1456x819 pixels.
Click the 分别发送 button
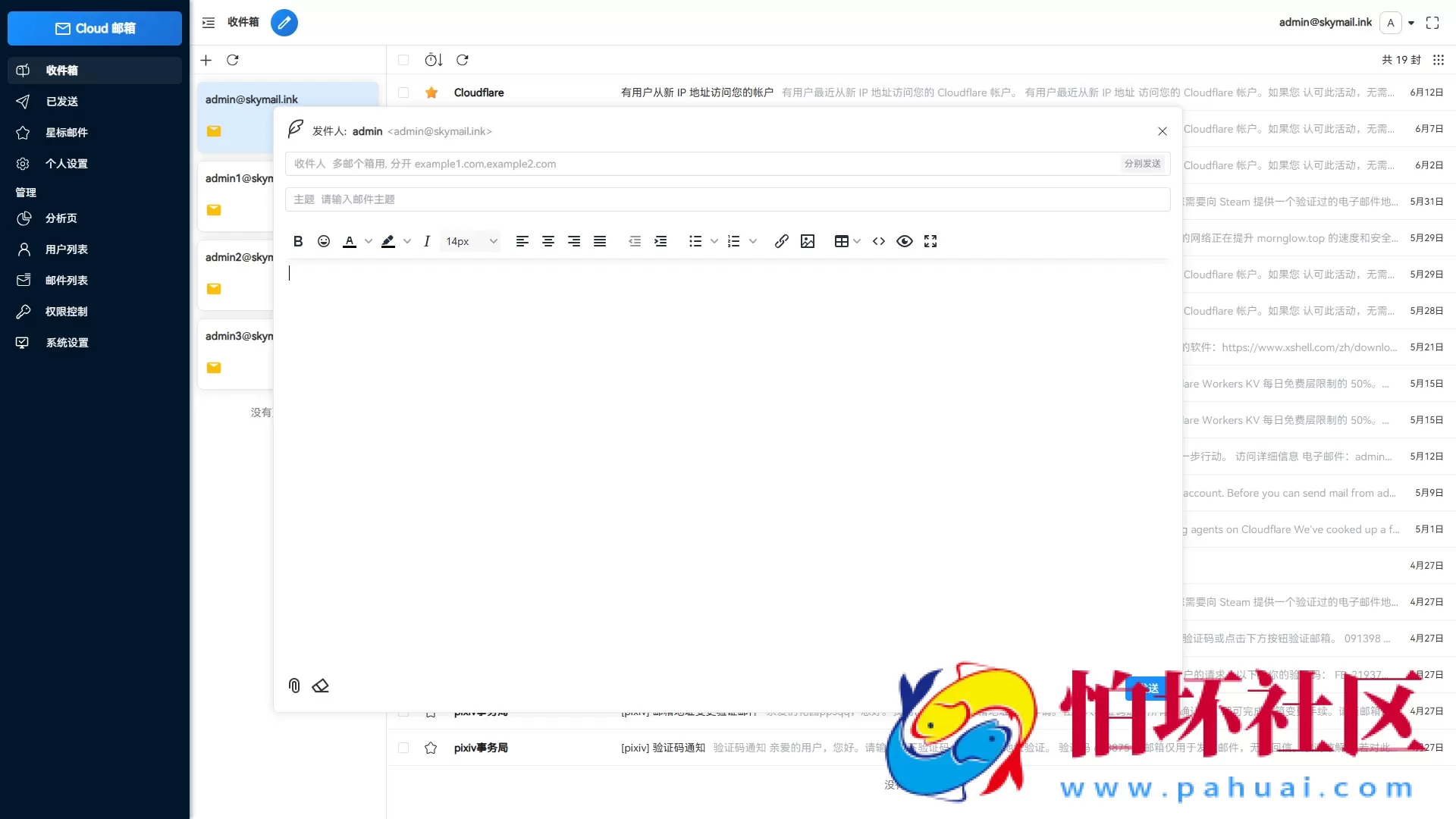1142,164
